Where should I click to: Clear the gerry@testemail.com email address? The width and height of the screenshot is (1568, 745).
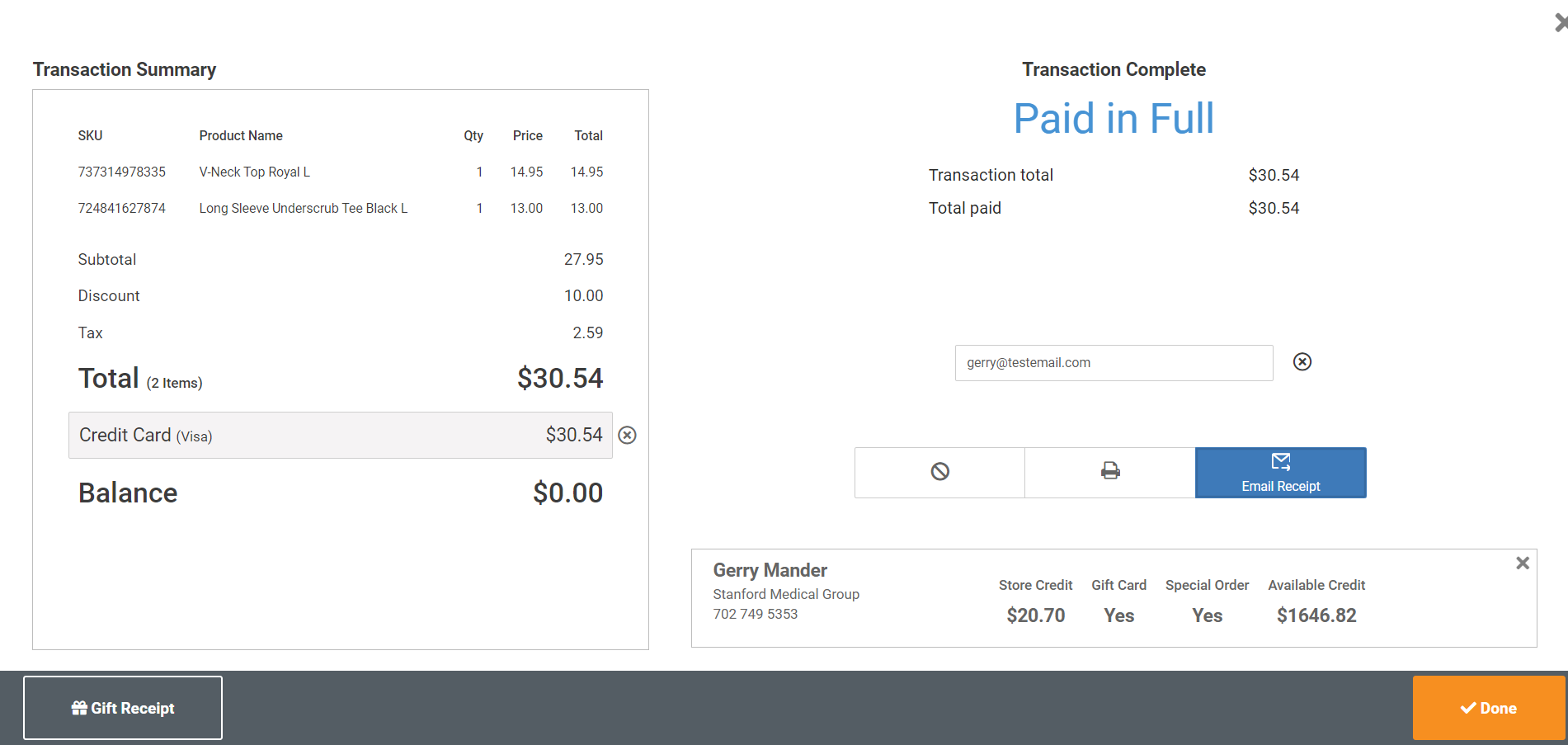click(x=1302, y=362)
